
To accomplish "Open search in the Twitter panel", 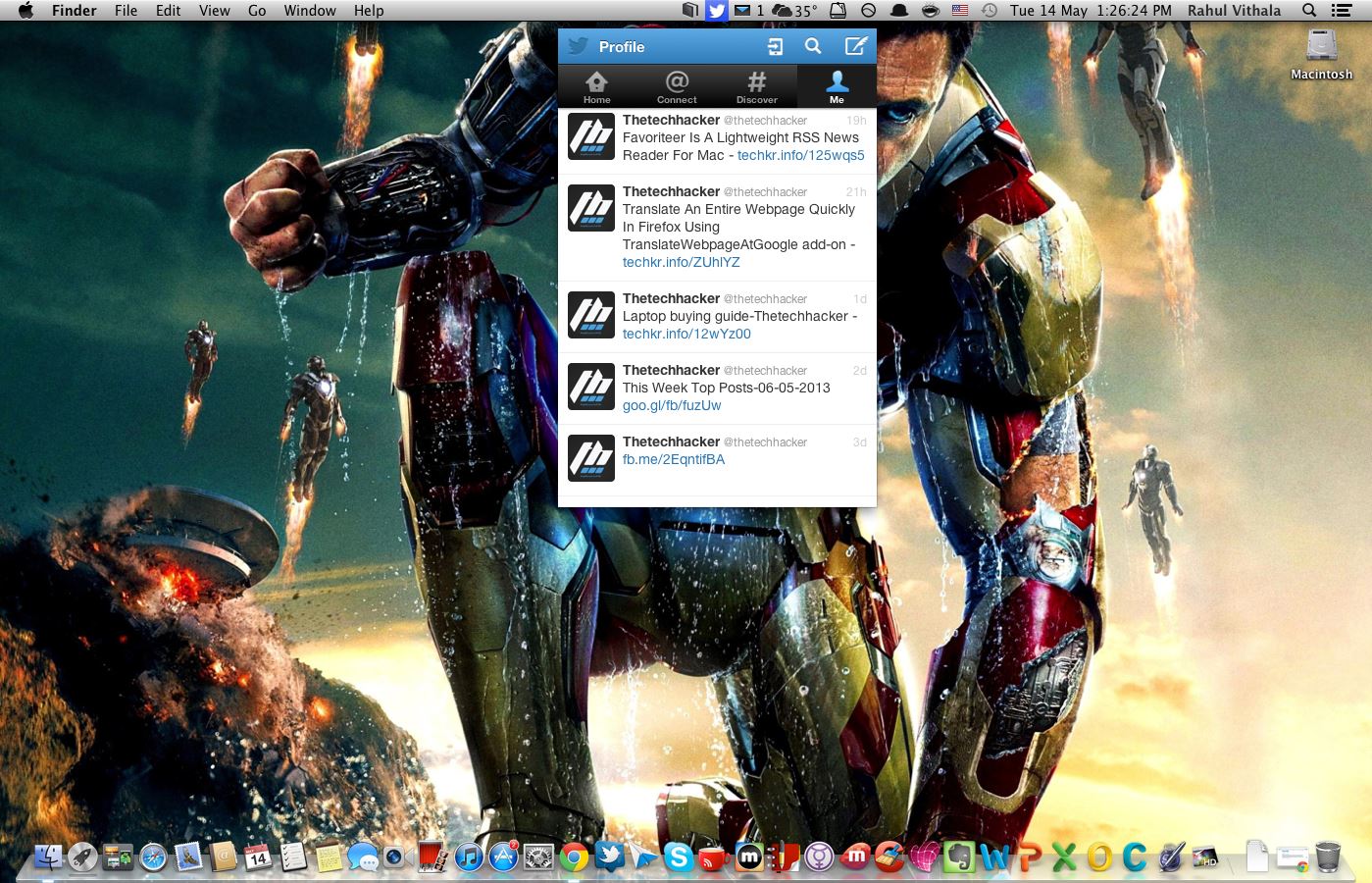I will coord(813,46).
